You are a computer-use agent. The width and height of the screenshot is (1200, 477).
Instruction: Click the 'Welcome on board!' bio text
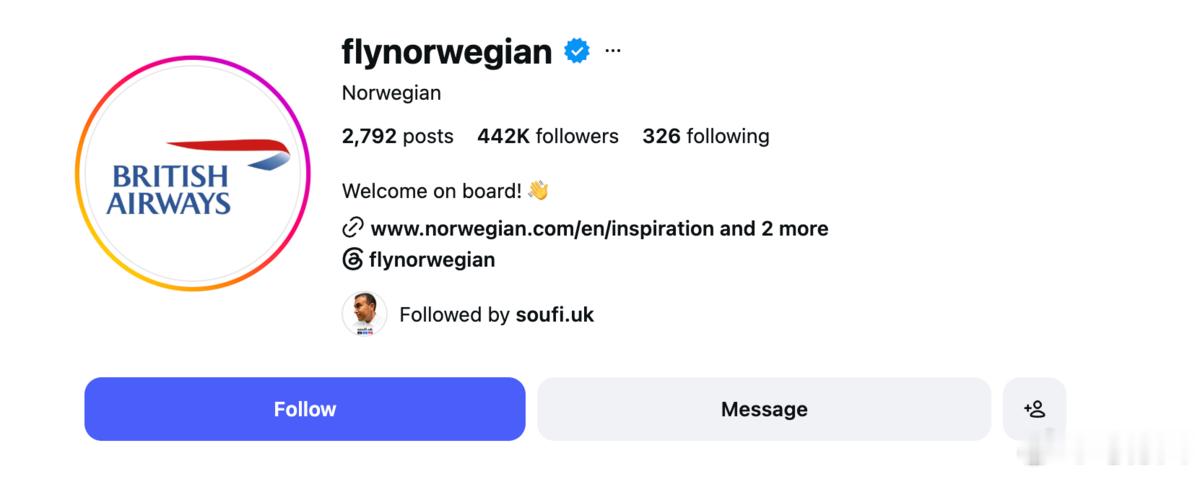coord(433,190)
